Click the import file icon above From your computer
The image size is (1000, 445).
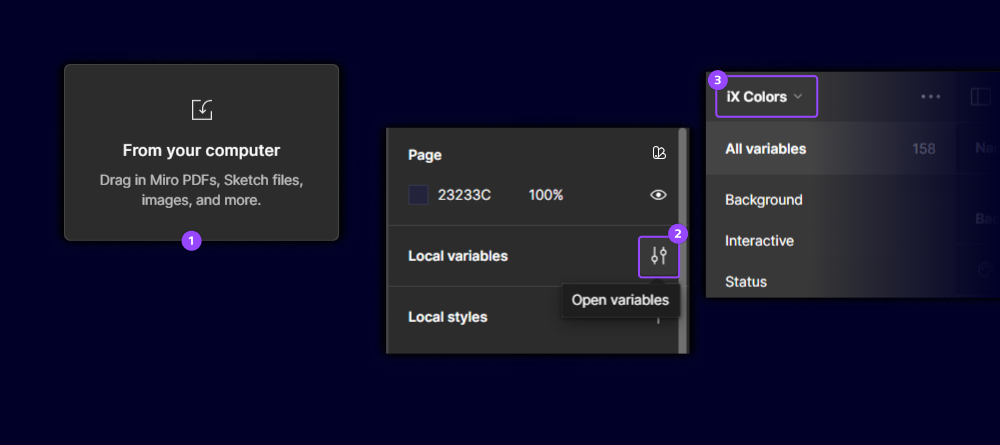pos(202,110)
